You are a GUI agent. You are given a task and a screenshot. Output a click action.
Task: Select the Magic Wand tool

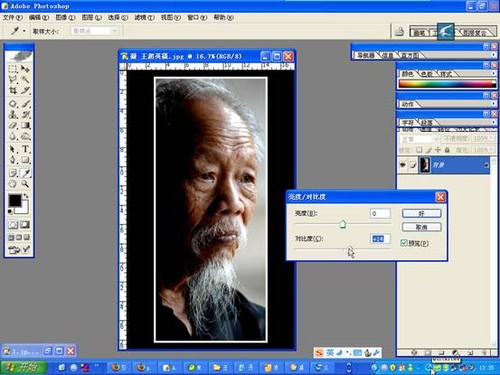(x=25, y=80)
